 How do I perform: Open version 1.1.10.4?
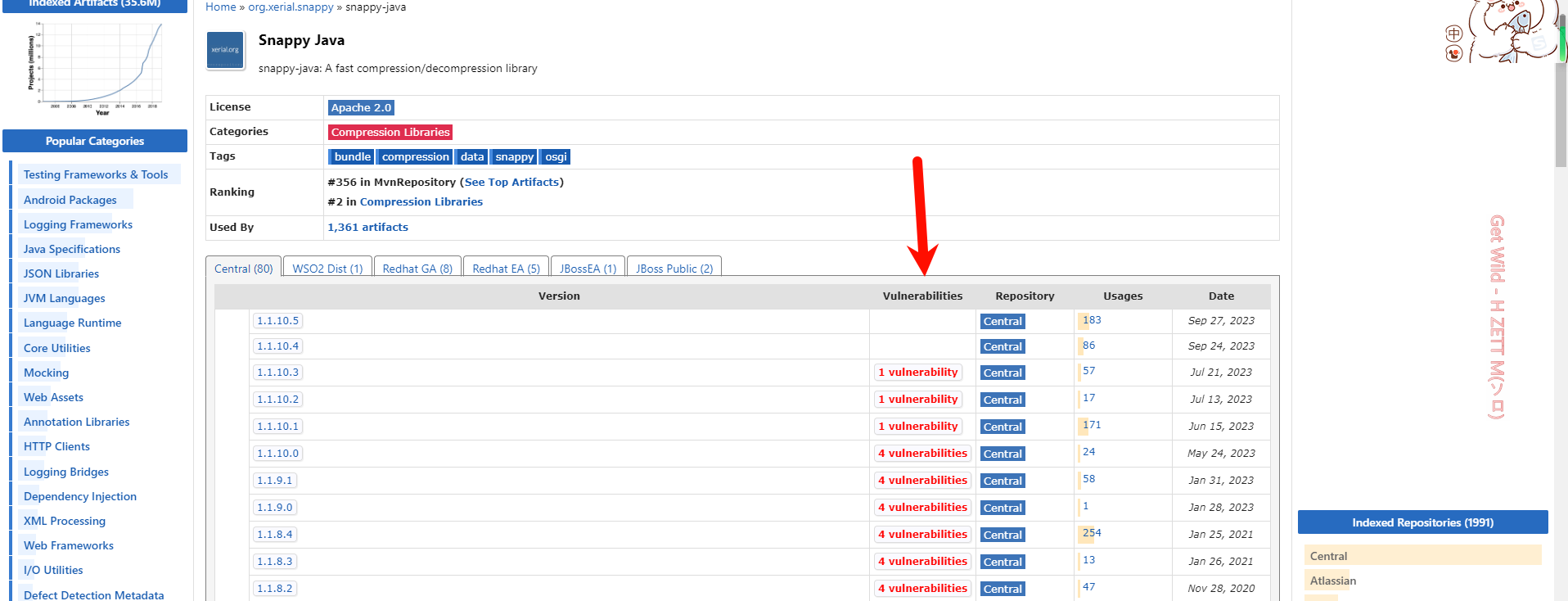(x=277, y=346)
